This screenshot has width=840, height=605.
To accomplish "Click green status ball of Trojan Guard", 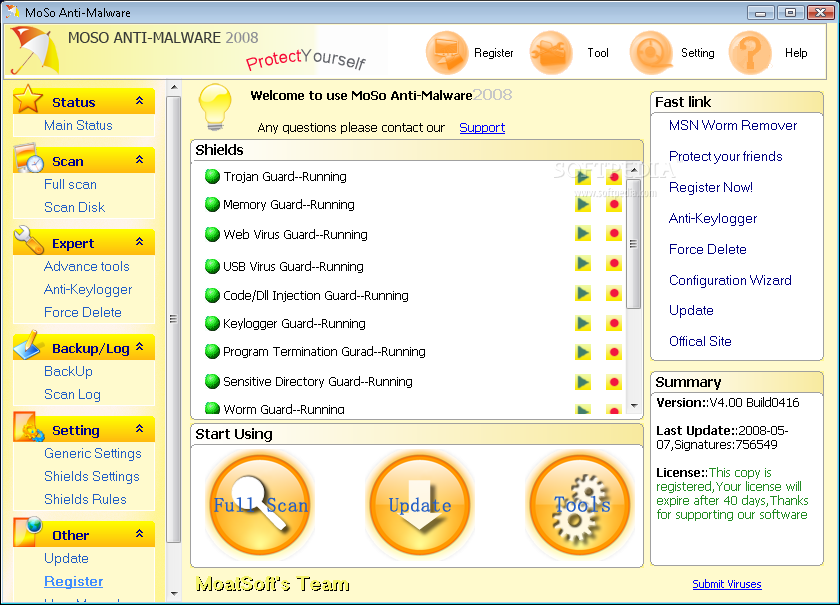I will pyautogui.click(x=212, y=176).
